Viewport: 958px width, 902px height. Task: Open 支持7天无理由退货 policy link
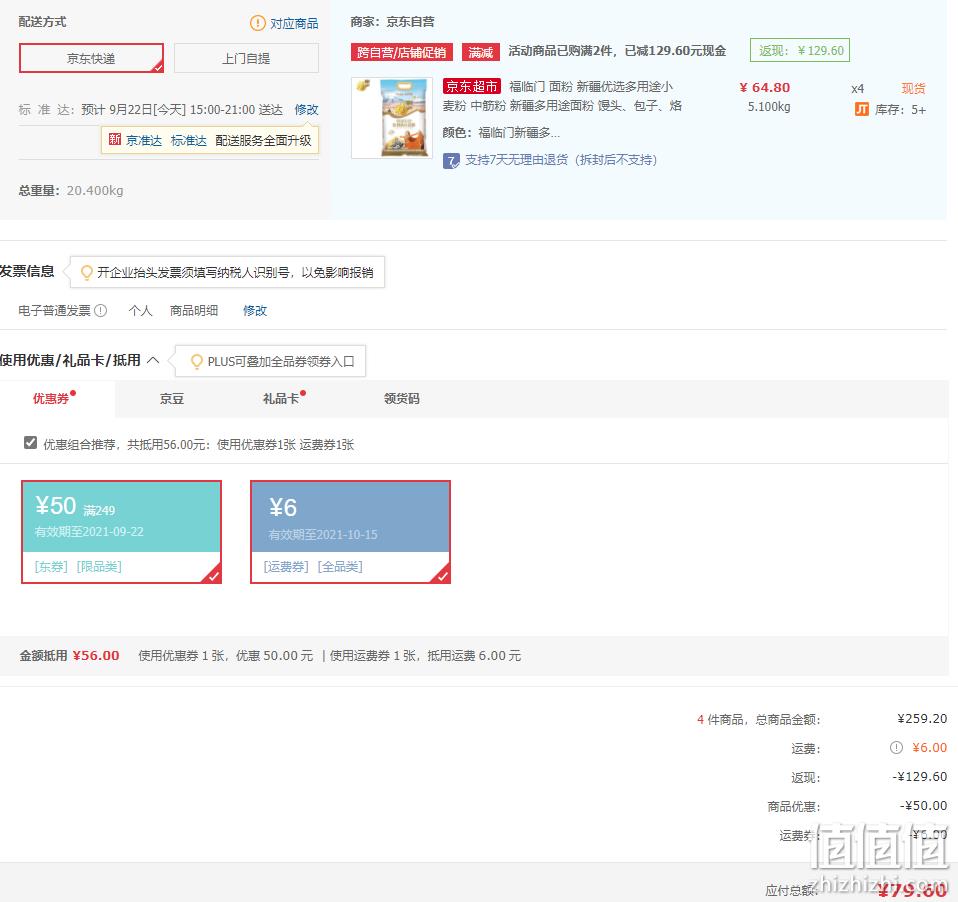pyautogui.click(x=561, y=160)
